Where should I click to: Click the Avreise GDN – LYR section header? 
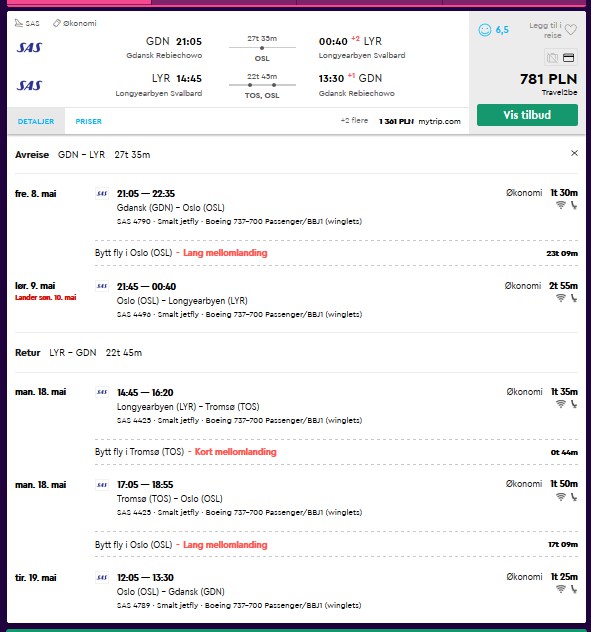(83, 155)
